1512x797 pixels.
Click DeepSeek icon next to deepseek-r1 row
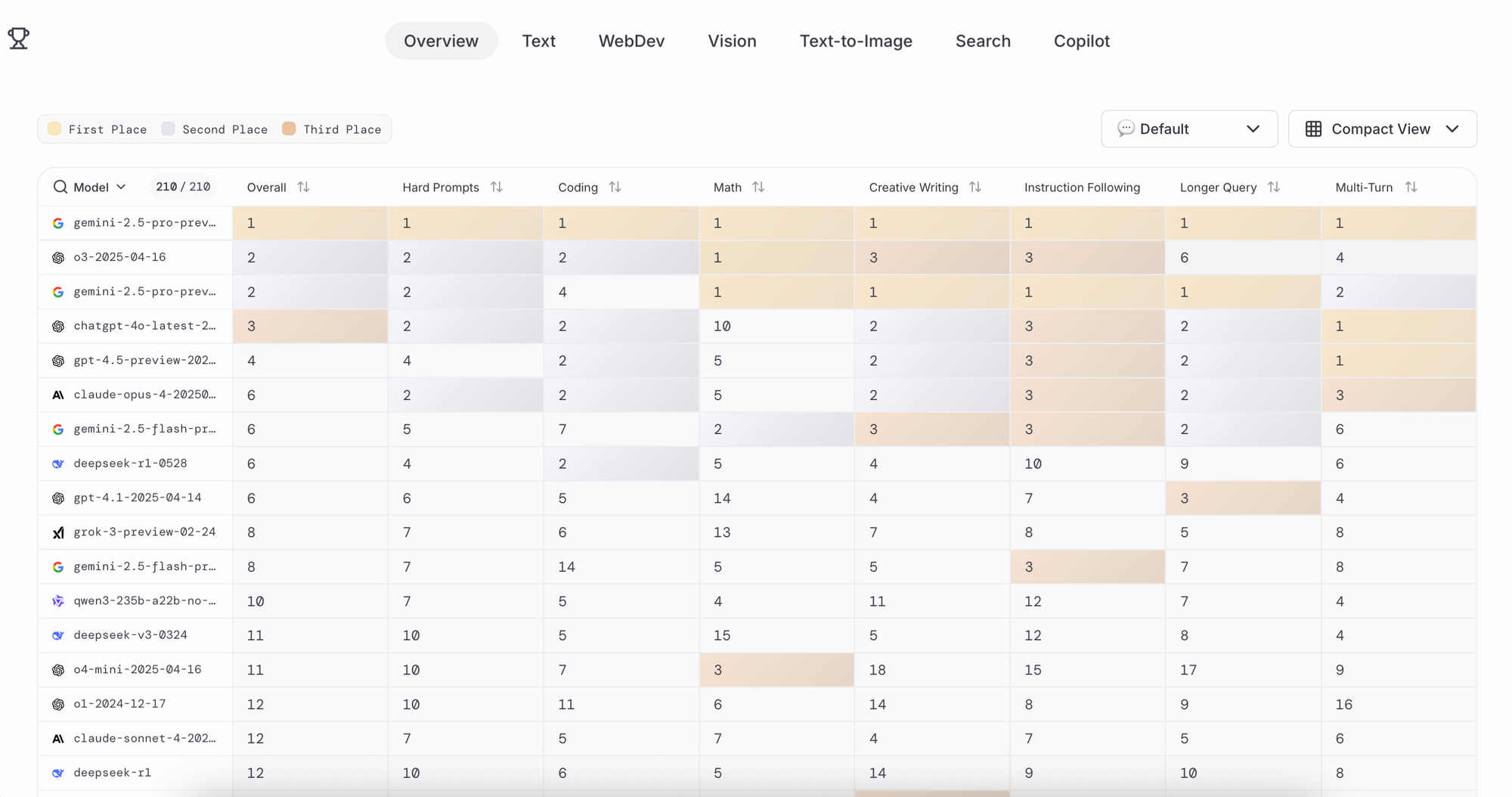tap(58, 773)
